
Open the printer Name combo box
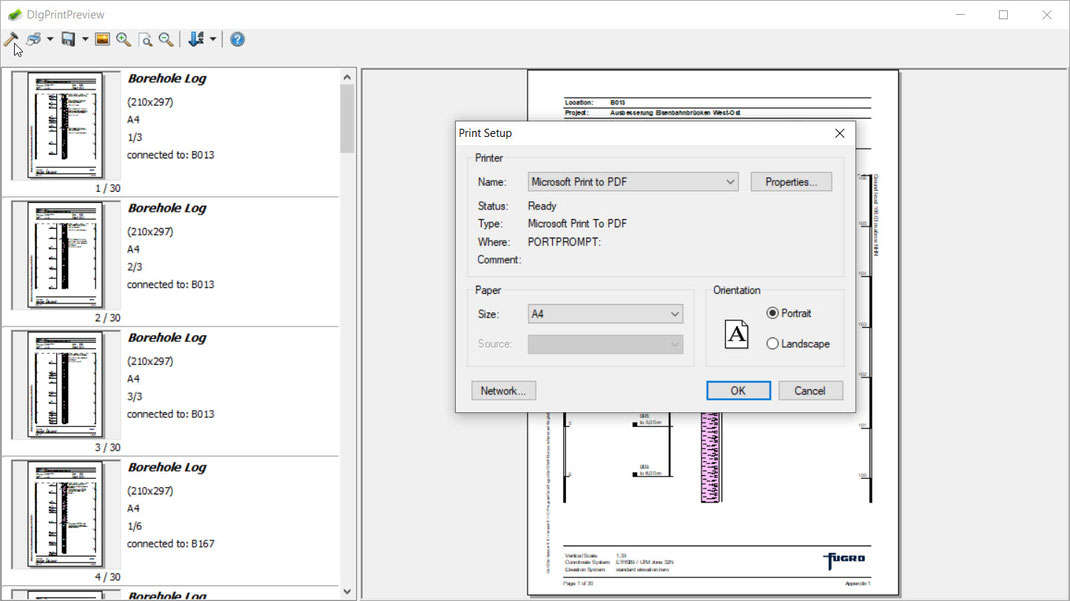coord(633,182)
